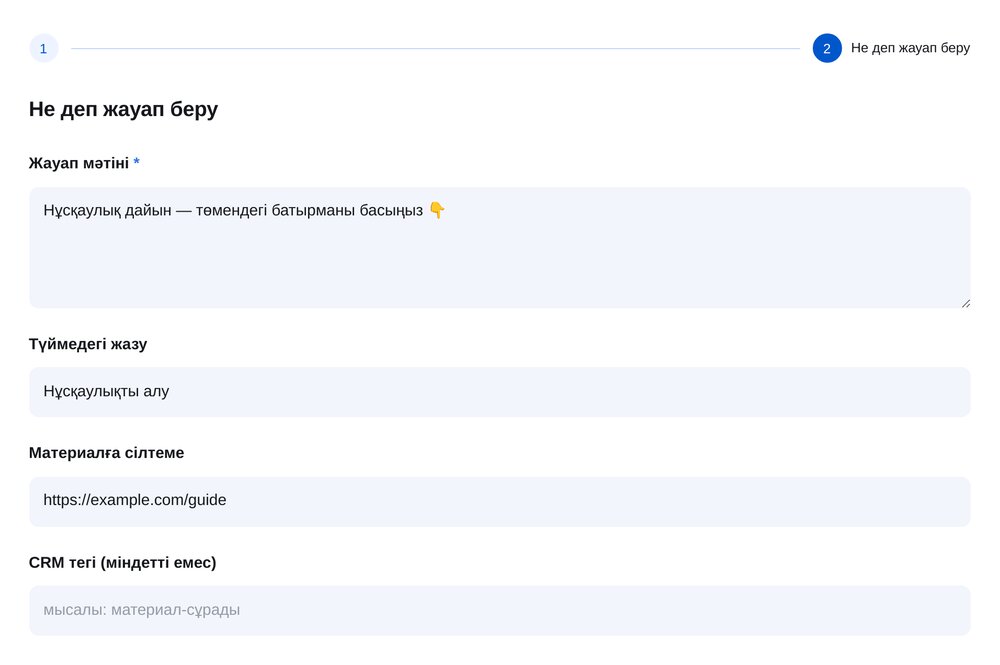Click the stepper label "Не деп жауап беру"

click(910, 48)
